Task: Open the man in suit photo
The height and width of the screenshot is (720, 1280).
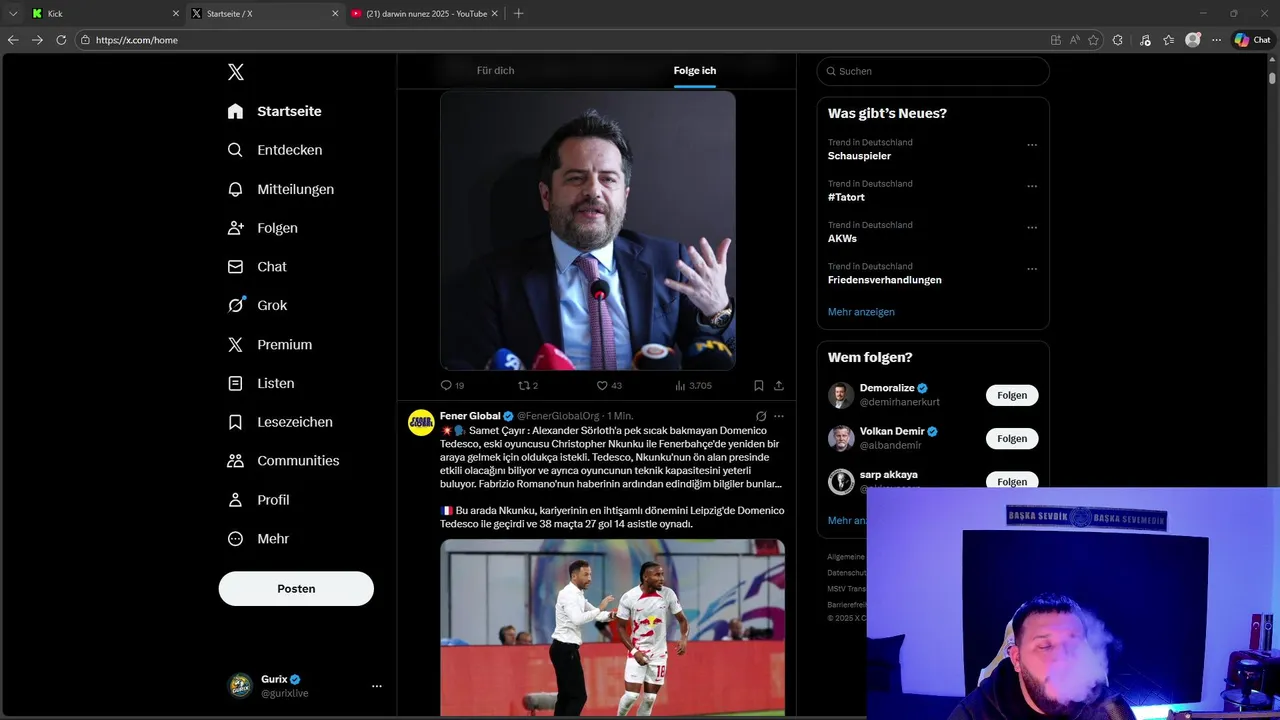Action: (588, 231)
